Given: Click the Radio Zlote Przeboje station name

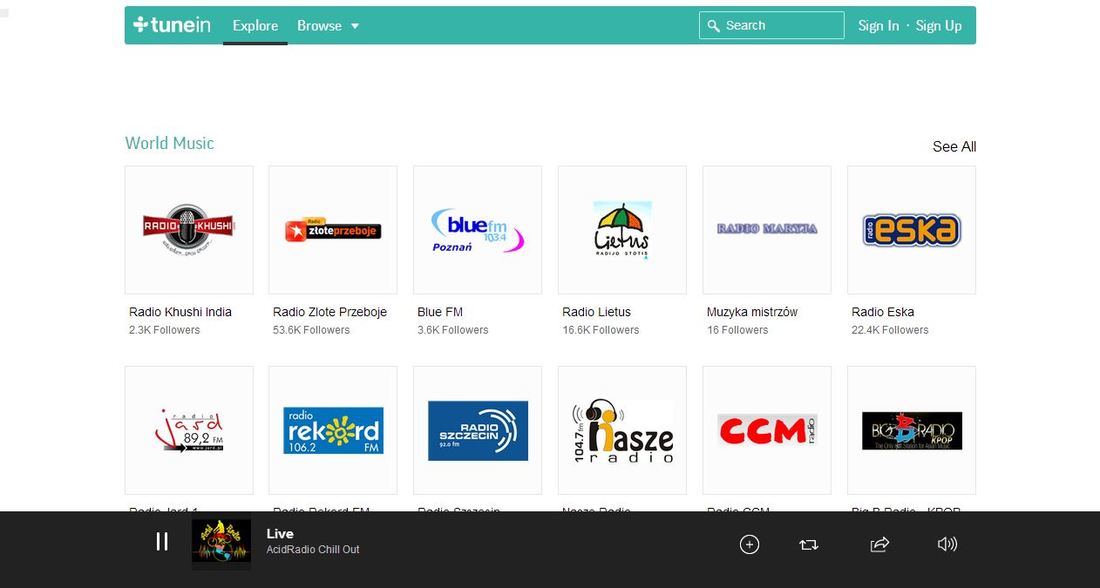Looking at the screenshot, I should (x=330, y=312).
